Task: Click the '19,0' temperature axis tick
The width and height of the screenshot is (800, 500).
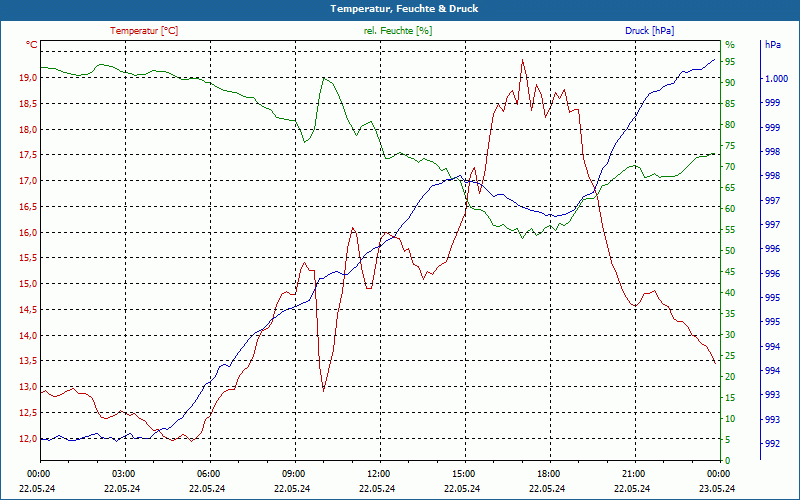Action: 28,78
